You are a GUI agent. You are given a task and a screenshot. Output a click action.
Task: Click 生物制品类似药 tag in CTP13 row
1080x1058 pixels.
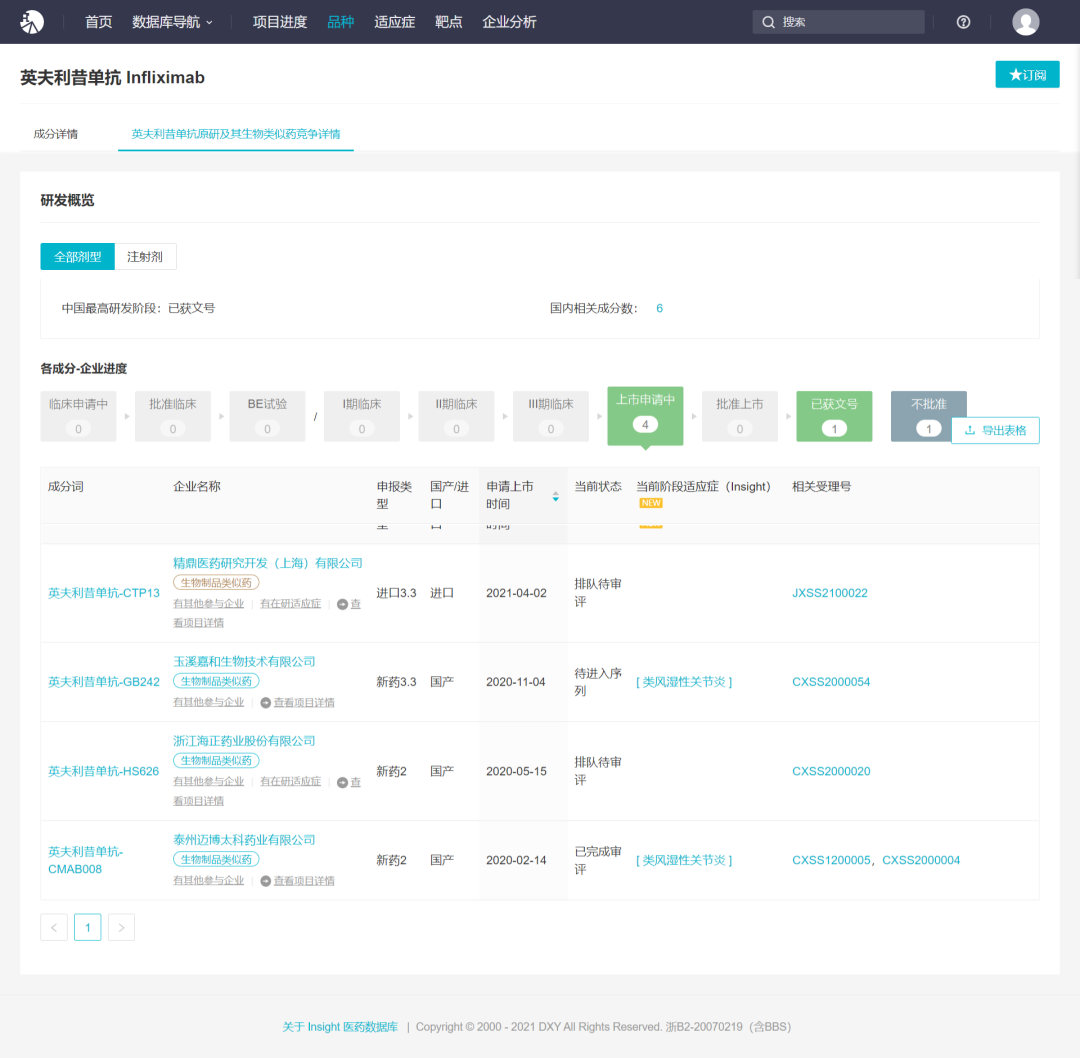coord(216,583)
